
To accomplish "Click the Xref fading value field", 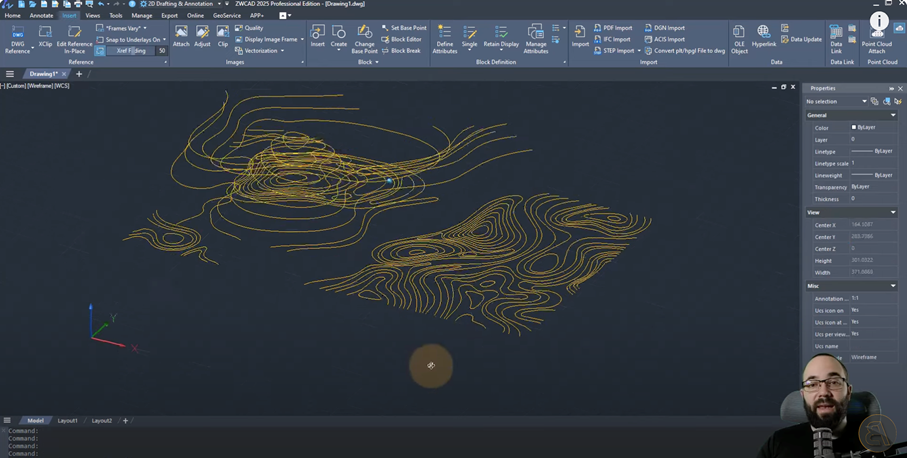I will [161, 51].
